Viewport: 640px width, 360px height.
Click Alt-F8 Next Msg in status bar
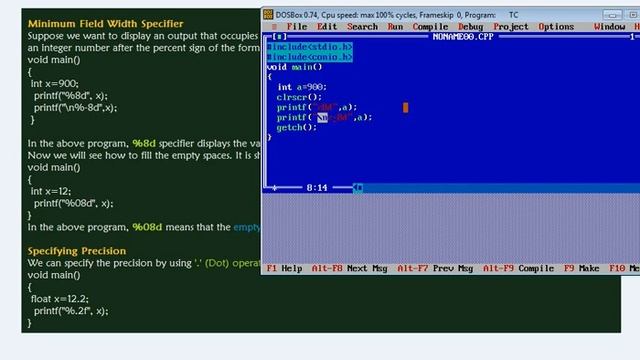(349, 269)
